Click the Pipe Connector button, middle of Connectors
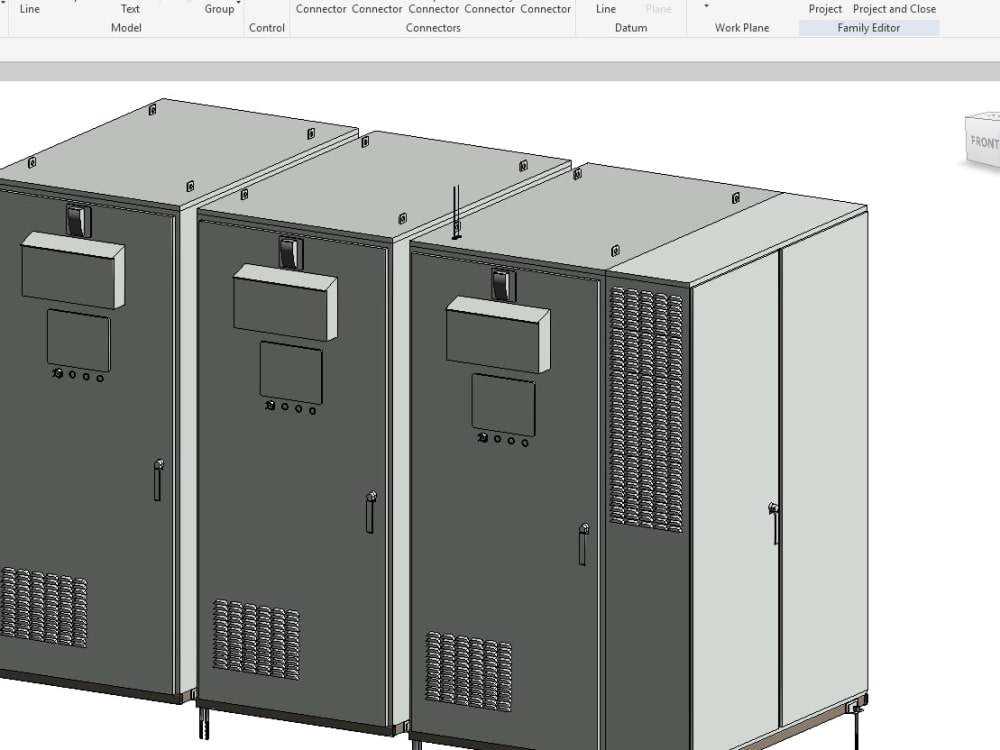Viewport: 1000px width, 750px height. pyautogui.click(x=434, y=8)
